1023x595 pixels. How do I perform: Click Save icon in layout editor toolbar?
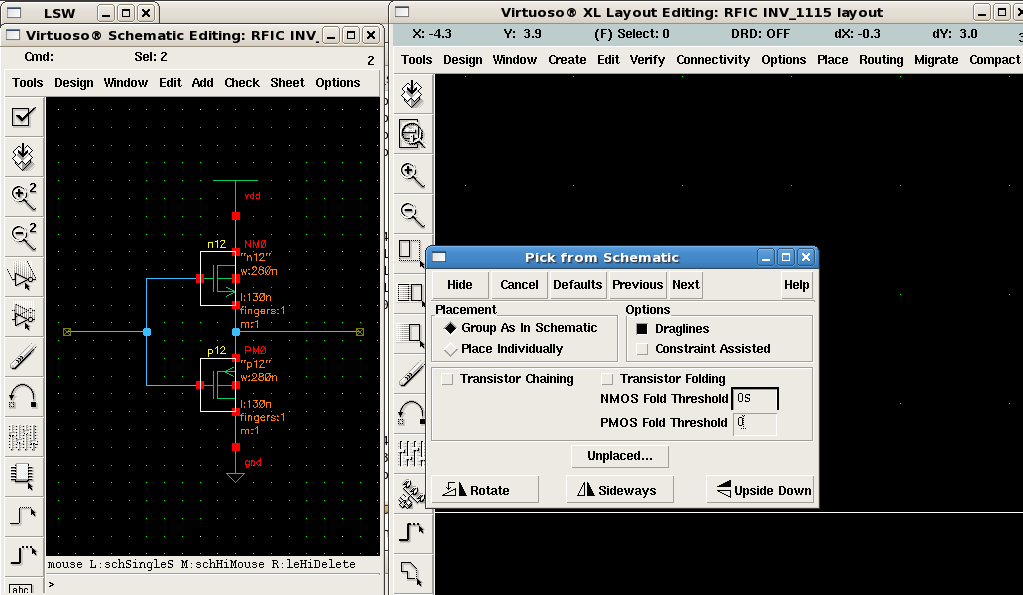[412, 95]
